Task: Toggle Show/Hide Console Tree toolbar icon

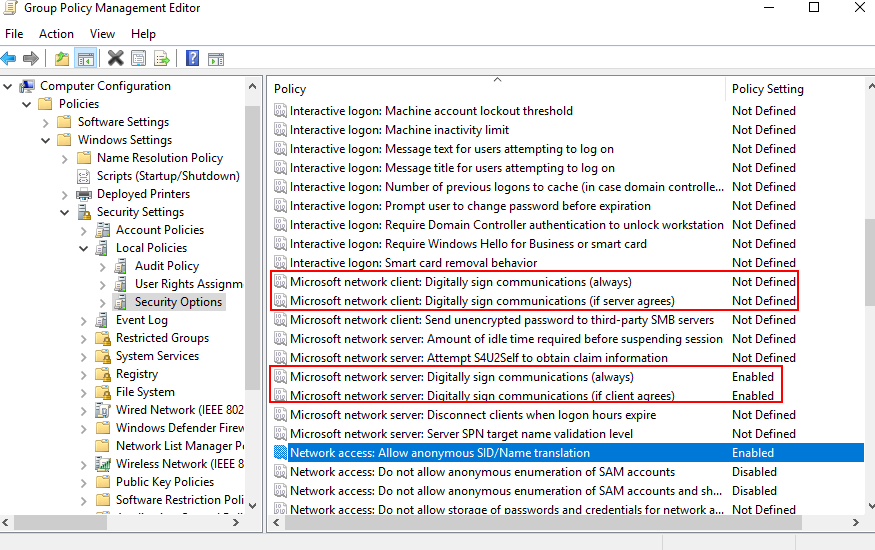Action: pyautogui.click(x=86, y=58)
